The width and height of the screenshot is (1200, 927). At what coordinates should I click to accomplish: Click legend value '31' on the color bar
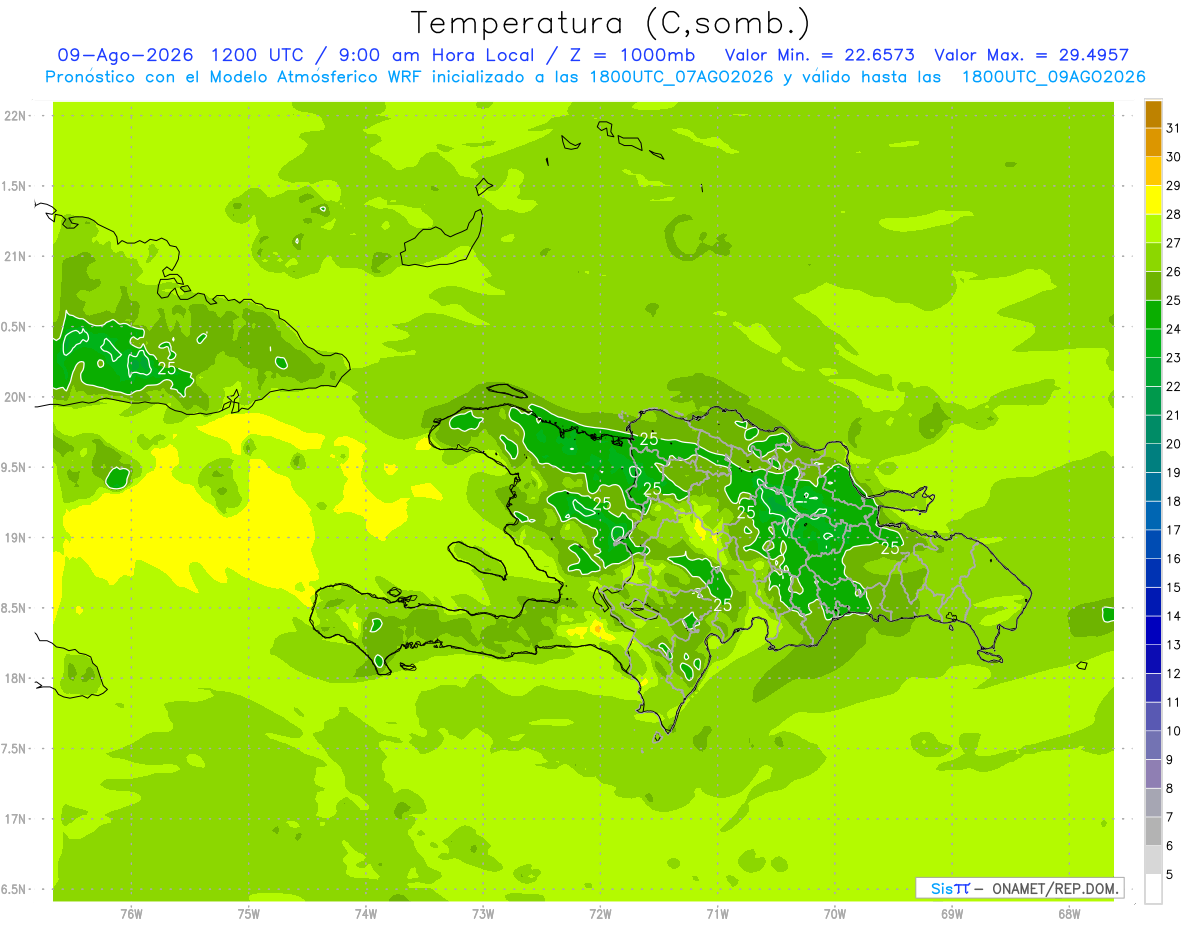[1174, 127]
